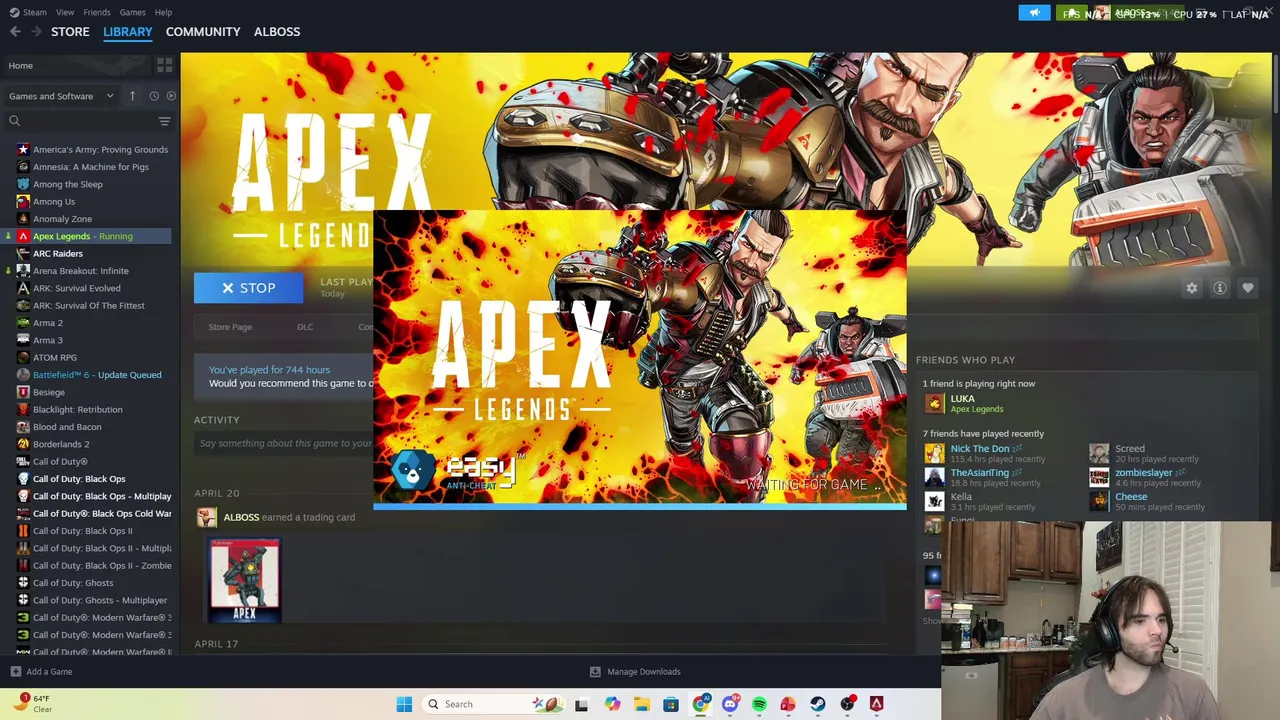Open Cheese's friend entry

pos(1131,497)
